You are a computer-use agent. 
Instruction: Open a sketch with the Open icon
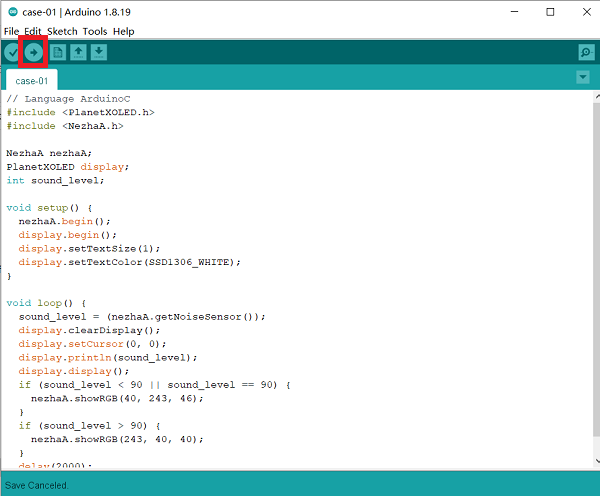78,52
